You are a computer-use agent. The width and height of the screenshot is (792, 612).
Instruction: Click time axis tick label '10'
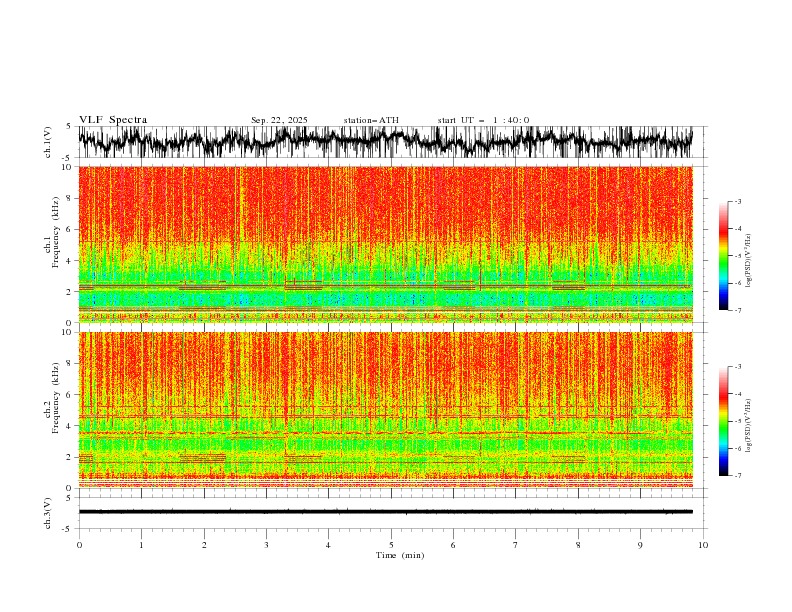tap(703, 545)
